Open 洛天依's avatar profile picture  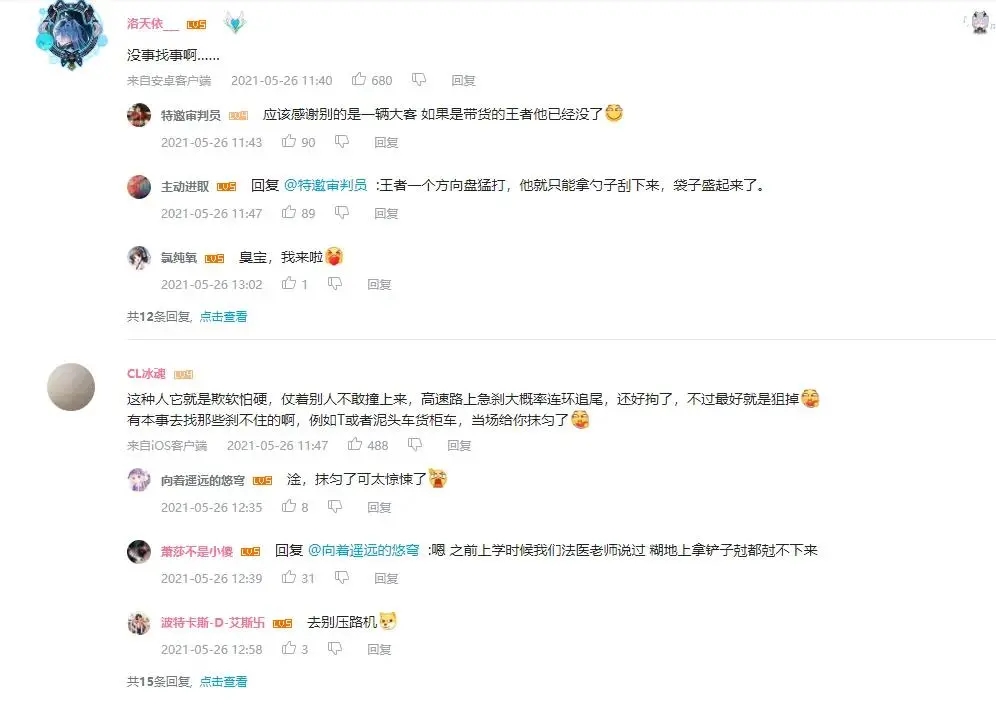[x=71, y=35]
